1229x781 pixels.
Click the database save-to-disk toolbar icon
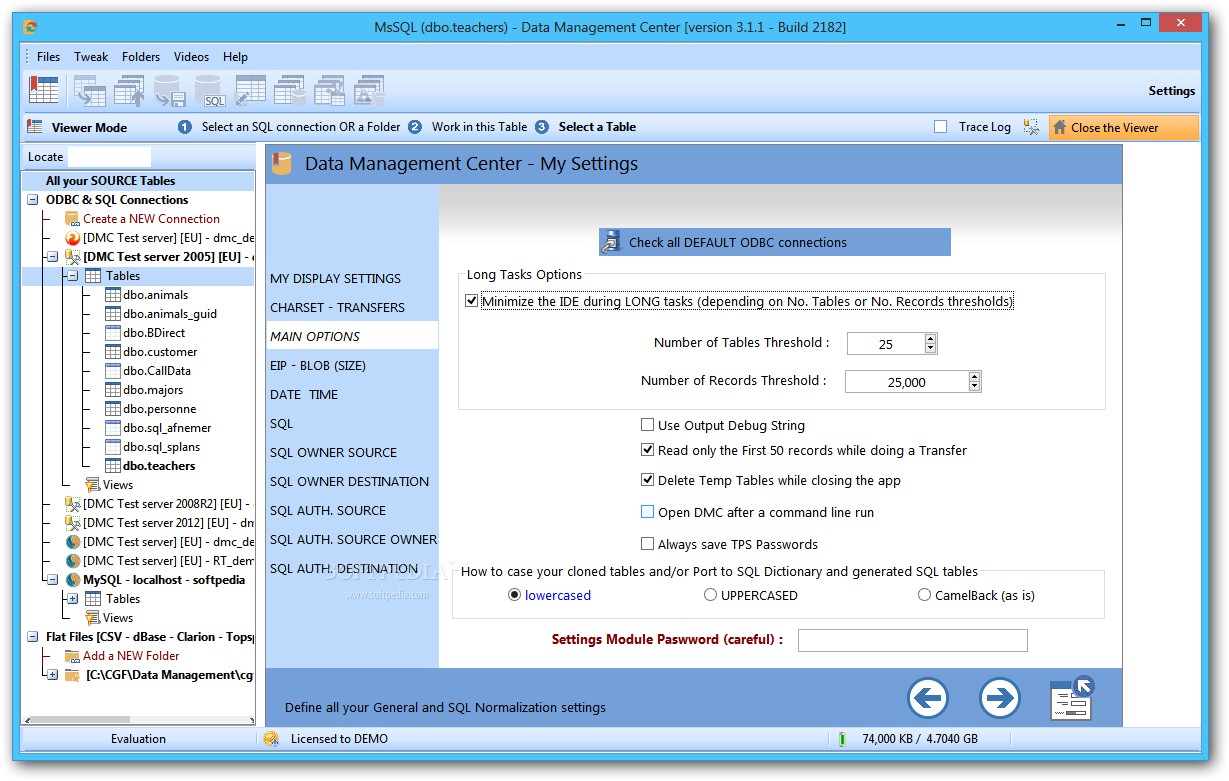tap(170, 91)
